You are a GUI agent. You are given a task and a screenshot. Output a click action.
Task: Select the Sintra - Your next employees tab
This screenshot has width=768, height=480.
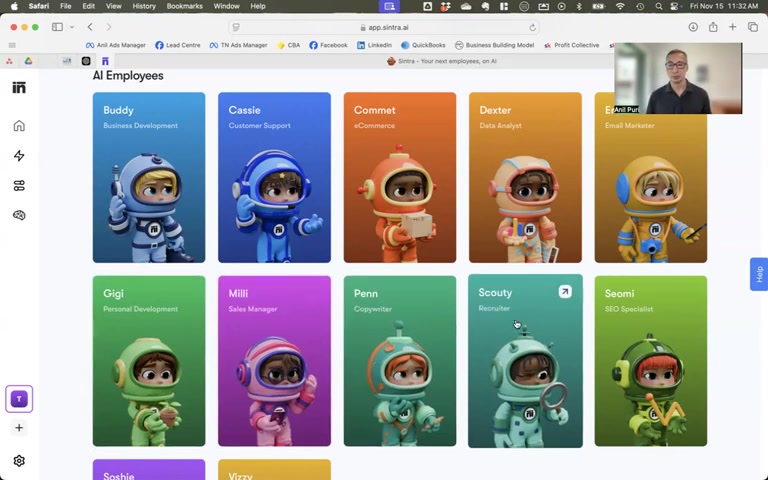tap(441, 61)
